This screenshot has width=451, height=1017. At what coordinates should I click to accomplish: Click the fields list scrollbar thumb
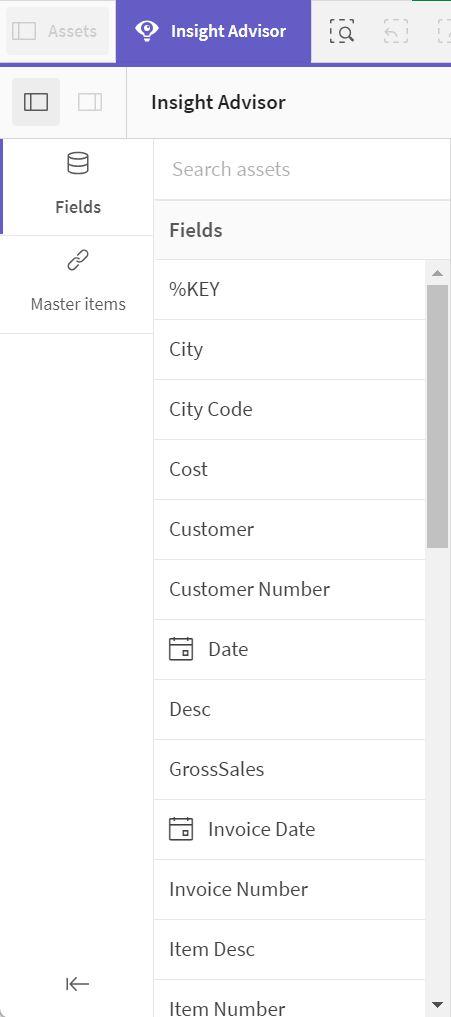point(437,416)
